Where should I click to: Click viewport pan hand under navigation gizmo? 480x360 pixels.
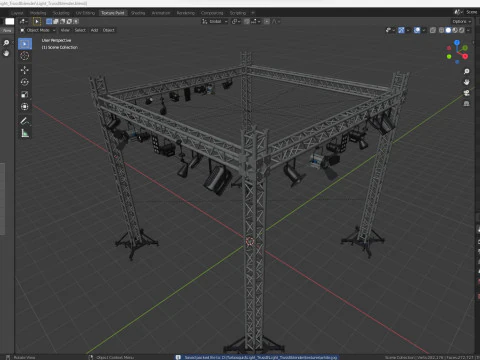467,82
